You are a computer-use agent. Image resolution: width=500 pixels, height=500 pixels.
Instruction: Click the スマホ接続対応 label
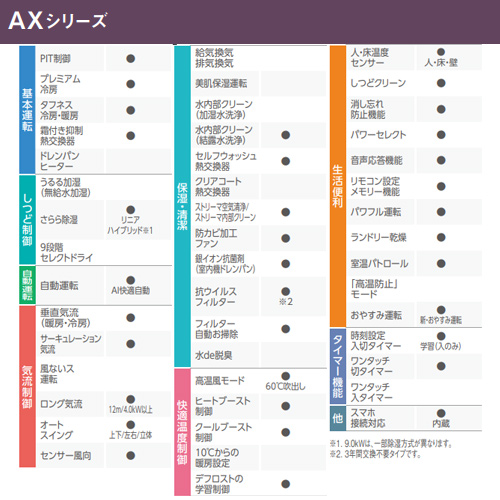[368, 418]
